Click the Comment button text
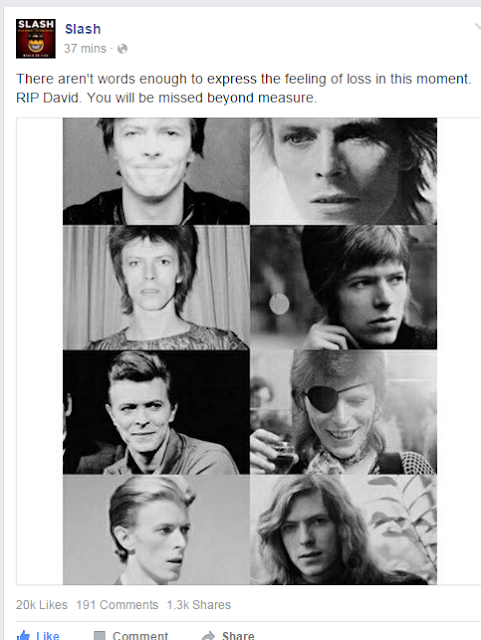The width and height of the screenshot is (481, 640). coord(140,635)
